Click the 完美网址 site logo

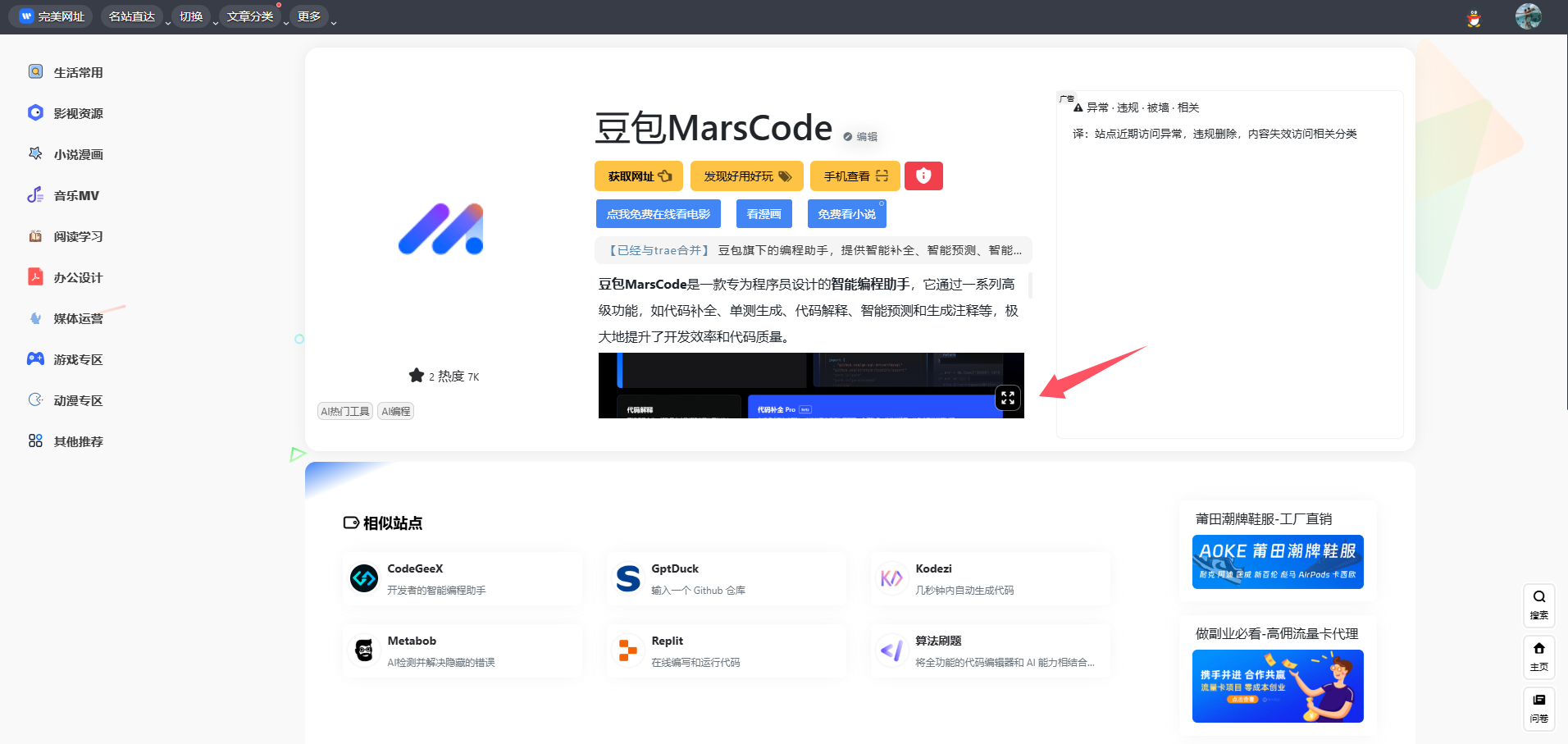point(52,16)
